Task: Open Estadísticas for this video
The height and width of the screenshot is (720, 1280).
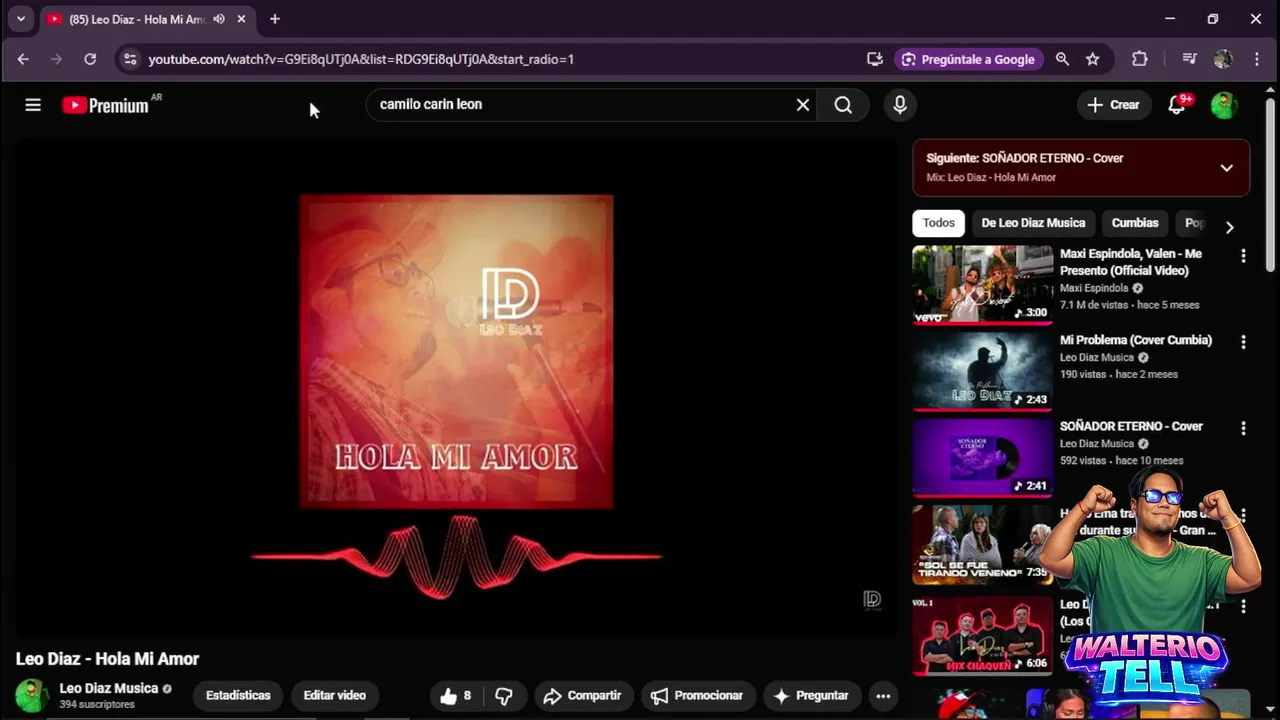Action: coord(238,696)
